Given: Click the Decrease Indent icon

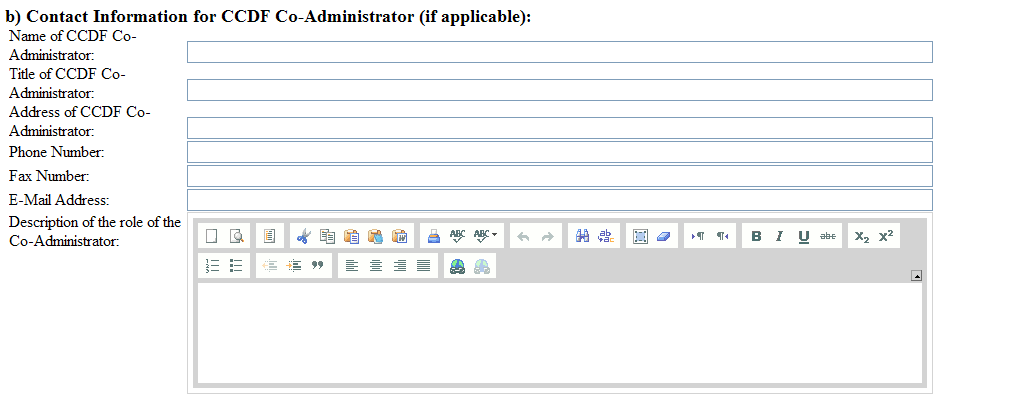Looking at the screenshot, I should click(269, 265).
